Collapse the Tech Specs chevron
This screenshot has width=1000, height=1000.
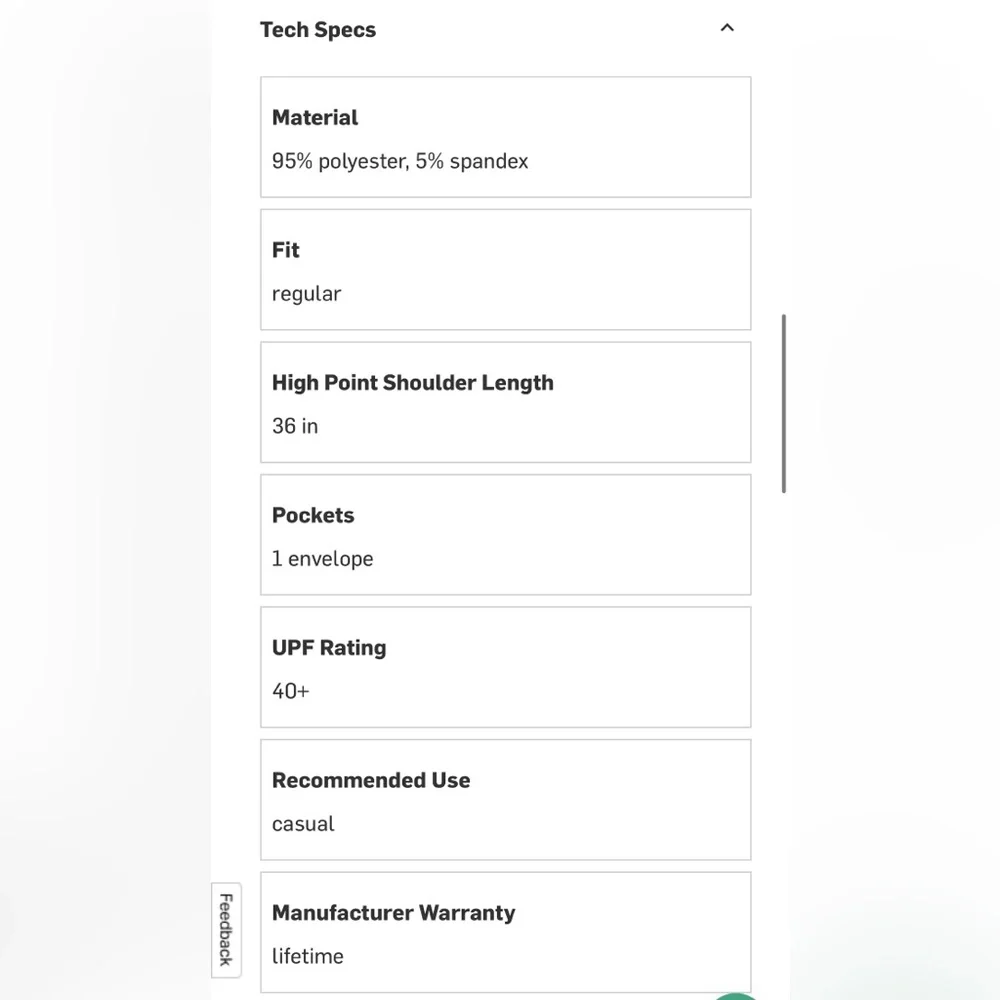pos(727,28)
